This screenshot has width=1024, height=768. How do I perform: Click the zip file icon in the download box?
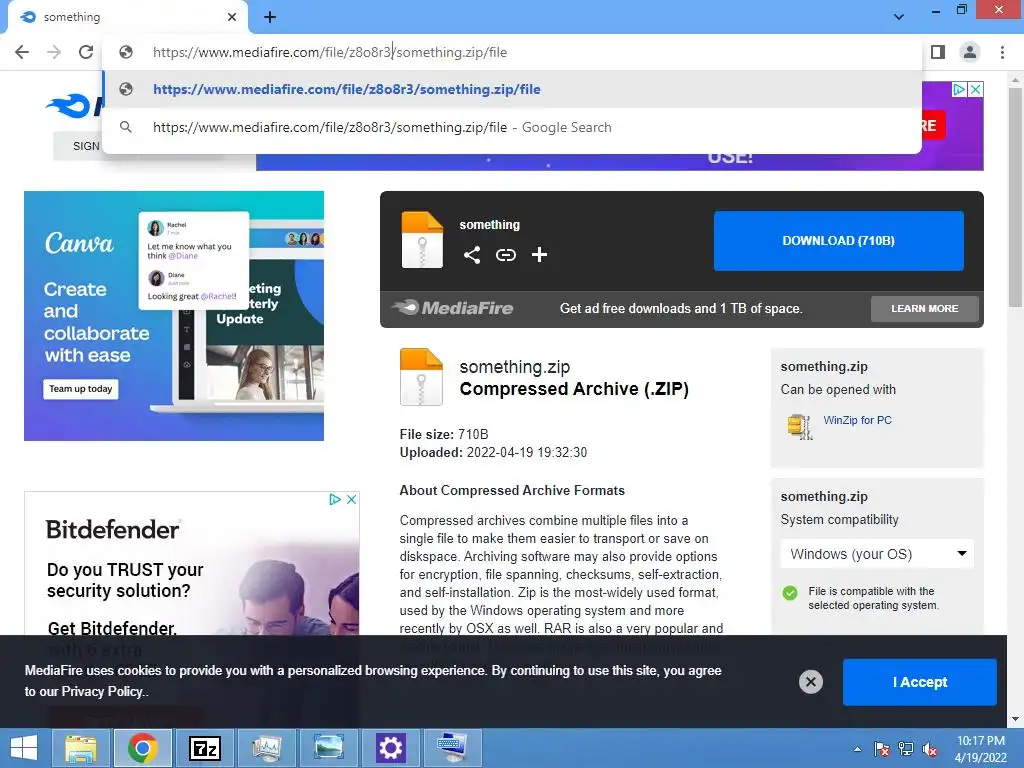click(422, 240)
